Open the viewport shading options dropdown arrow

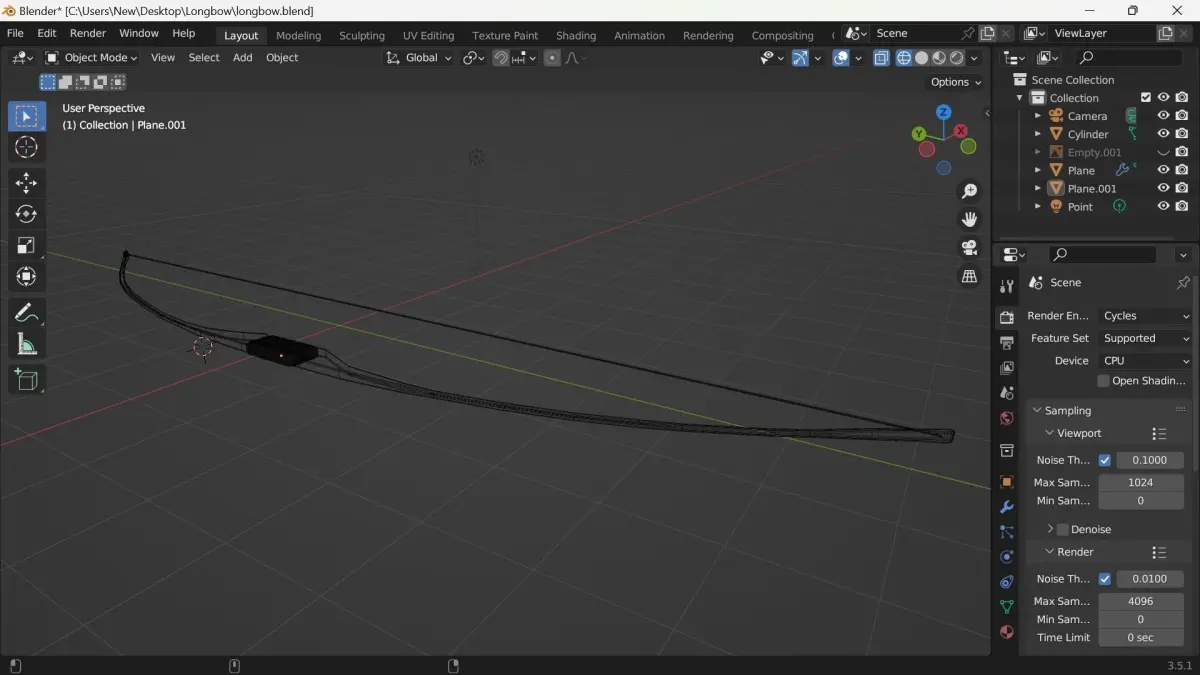[975, 58]
